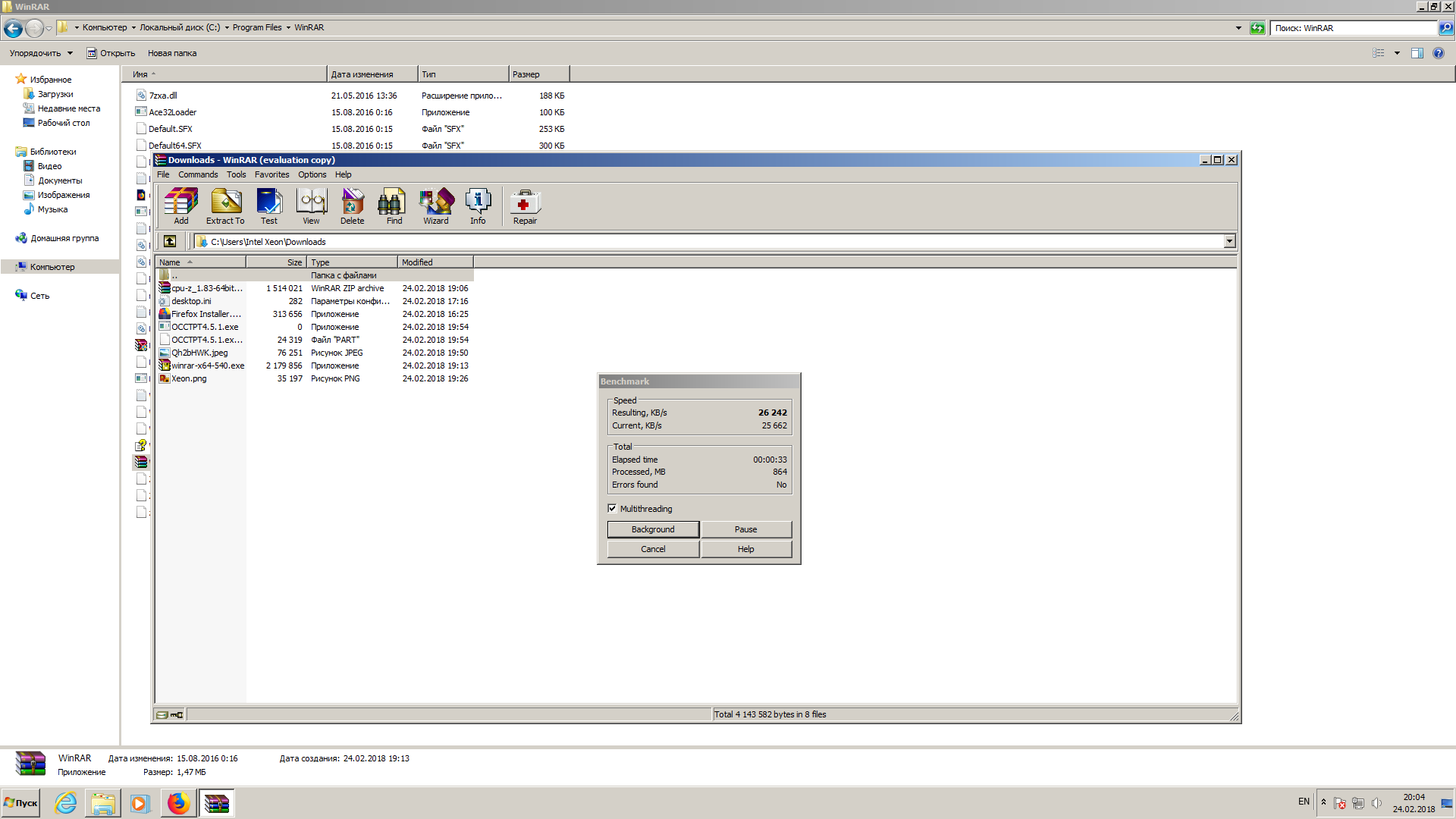This screenshot has height=819, width=1456.
Task: Go up one folder level in WinRAR
Action: 170,241
